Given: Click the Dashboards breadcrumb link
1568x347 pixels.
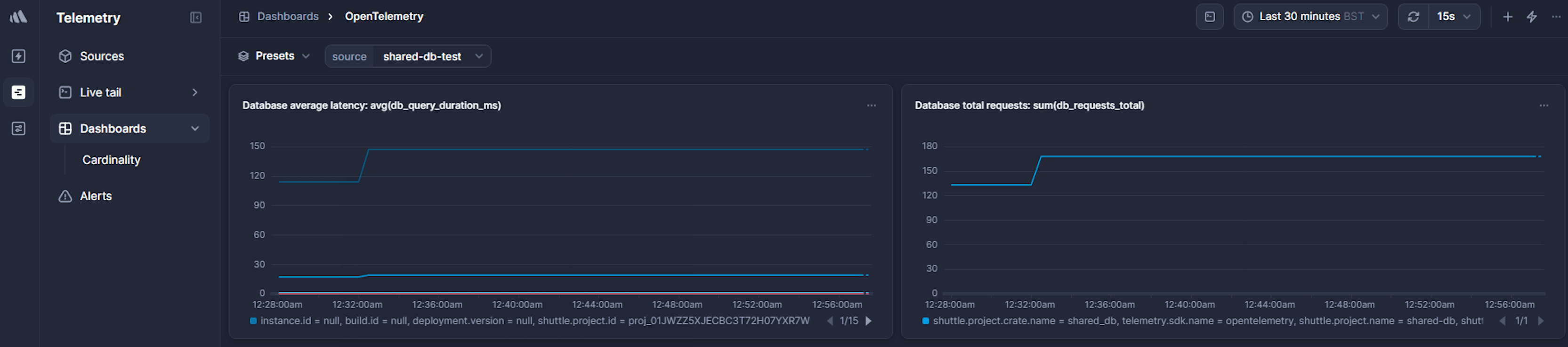Looking at the screenshot, I should (x=287, y=17).
